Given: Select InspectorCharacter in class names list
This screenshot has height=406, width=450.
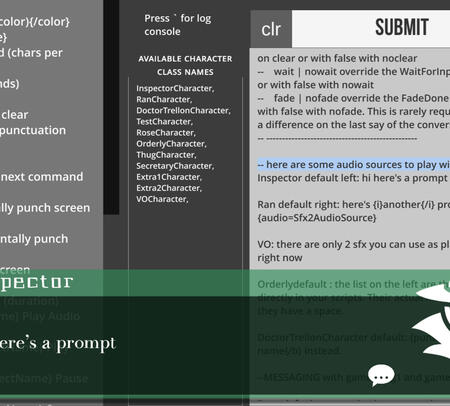Looking at the screenshot, I should (x=175, y=88).
